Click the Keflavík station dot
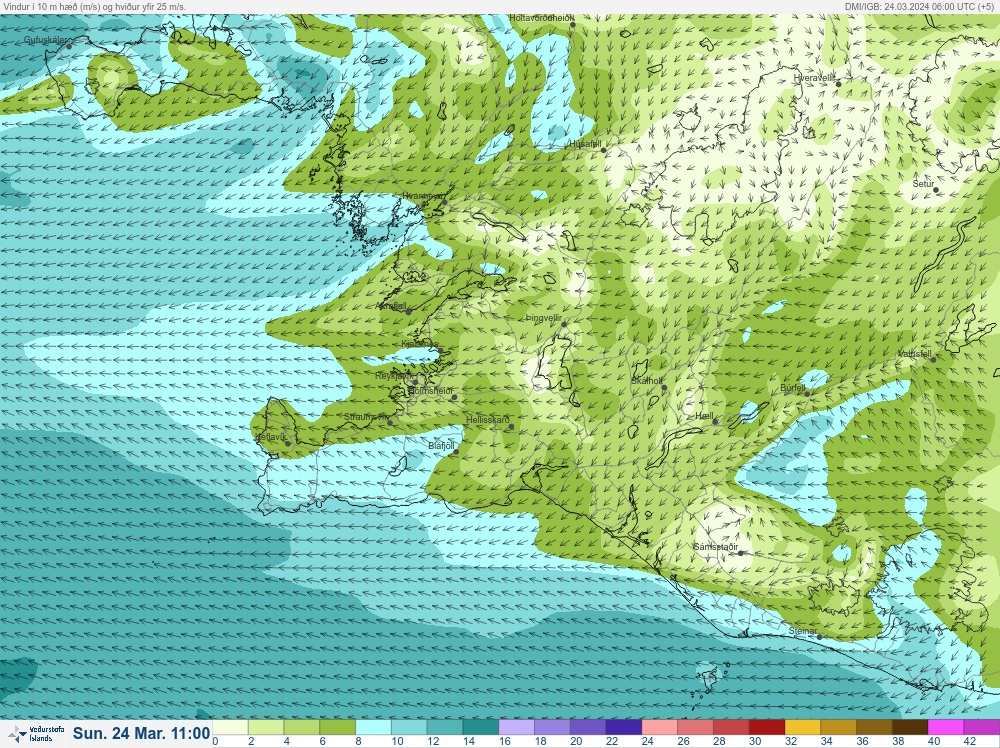 [x=288, y=443]
